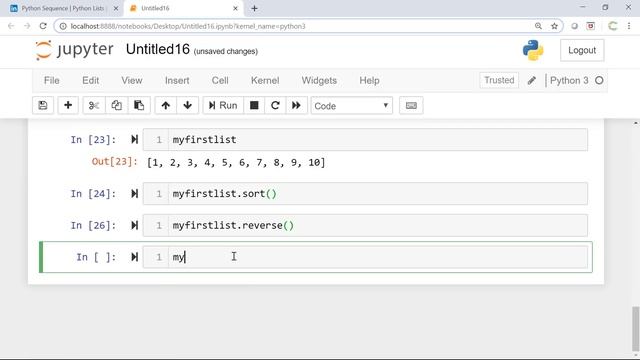This screenshot has width=640, height=360.
Task: Run the current cell from the toolbar
Action: 223,106
